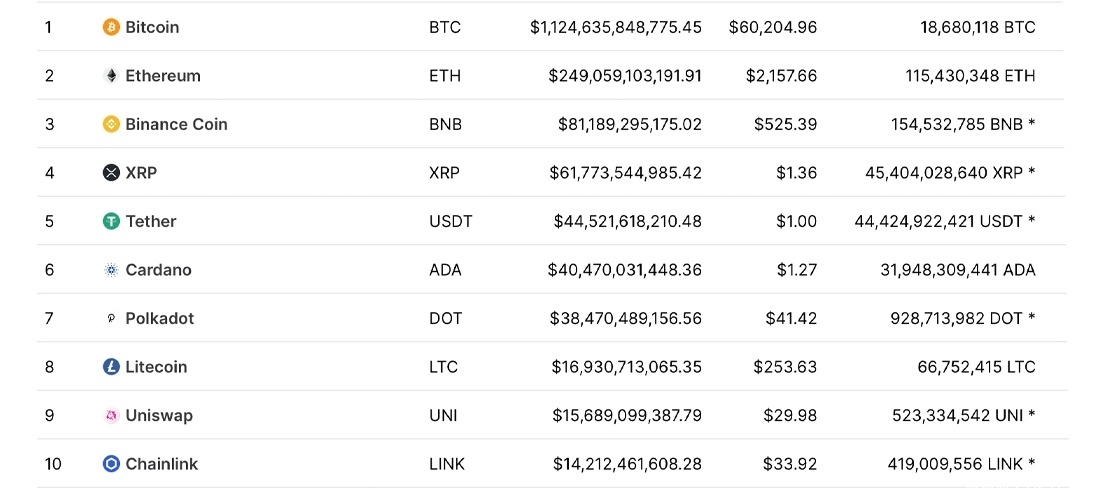Screen dimensions: 1100x500
Task: Open the Polkadot name link
Action: [160, 319]
